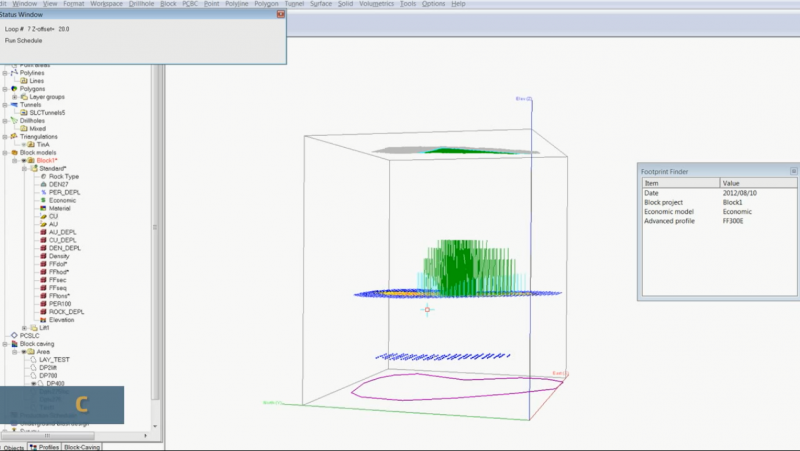Click the PCSLC diamond icon
800x451 pixels.
[14, 335]
